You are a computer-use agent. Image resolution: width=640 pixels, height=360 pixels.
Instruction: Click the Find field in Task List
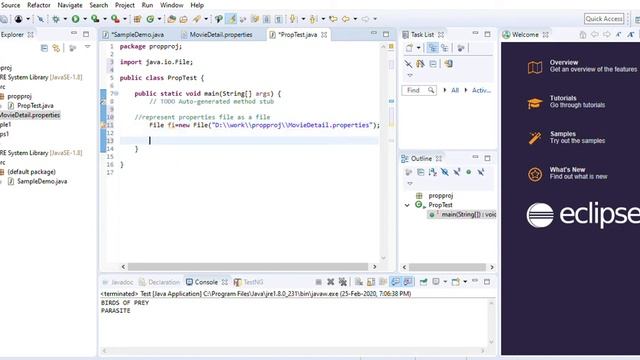[x=419, y=90]
